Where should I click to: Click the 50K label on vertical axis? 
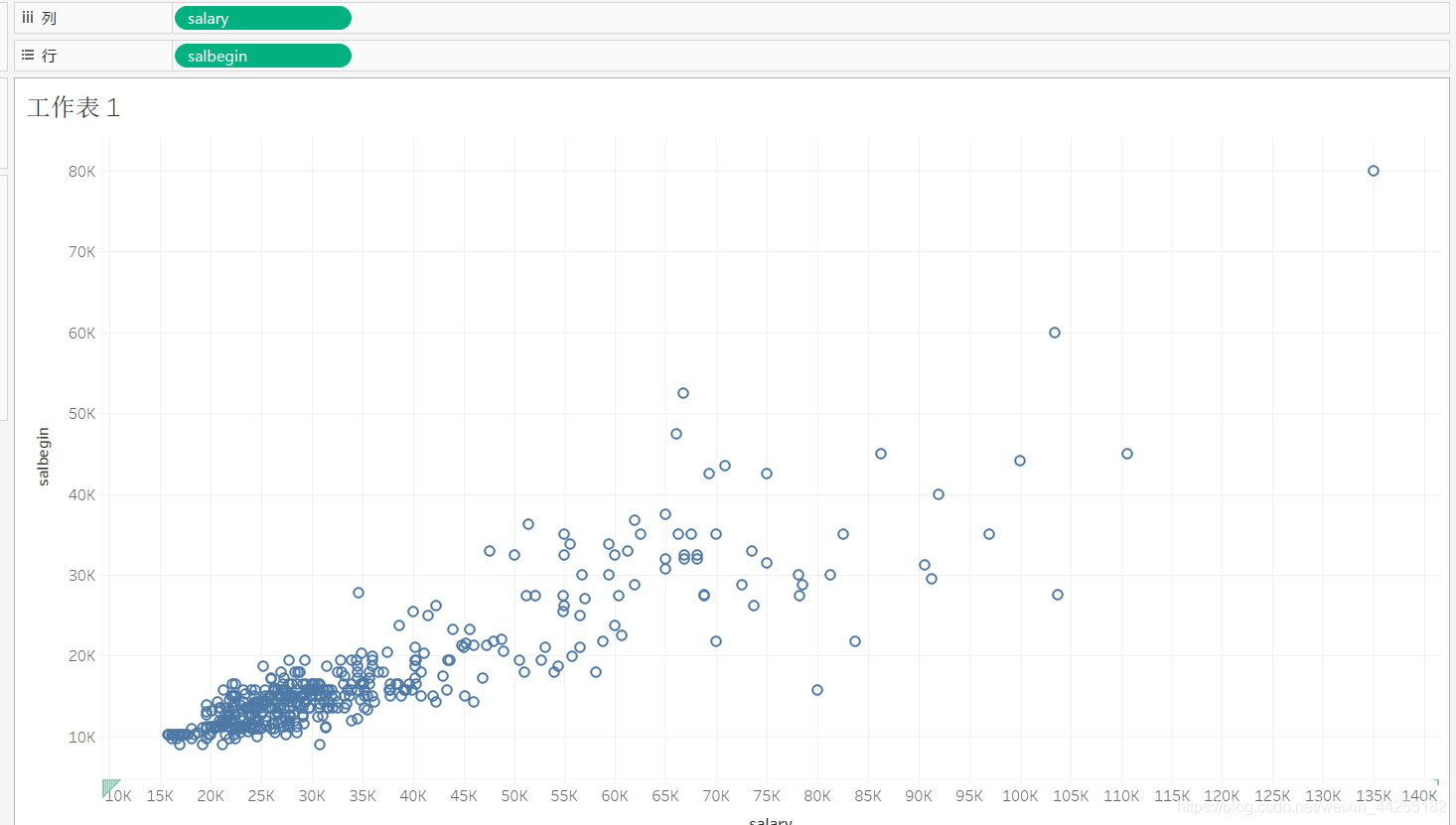[81, 413]
